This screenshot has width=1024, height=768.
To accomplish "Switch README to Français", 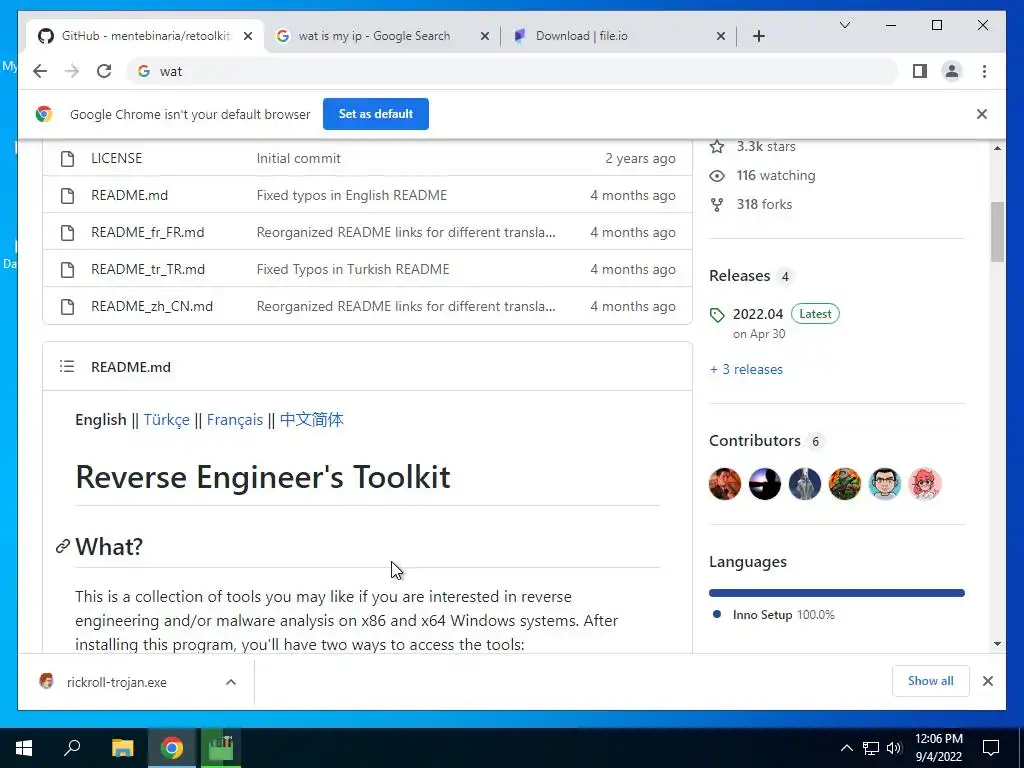I will pyautogui.click(x=234, y=419).
